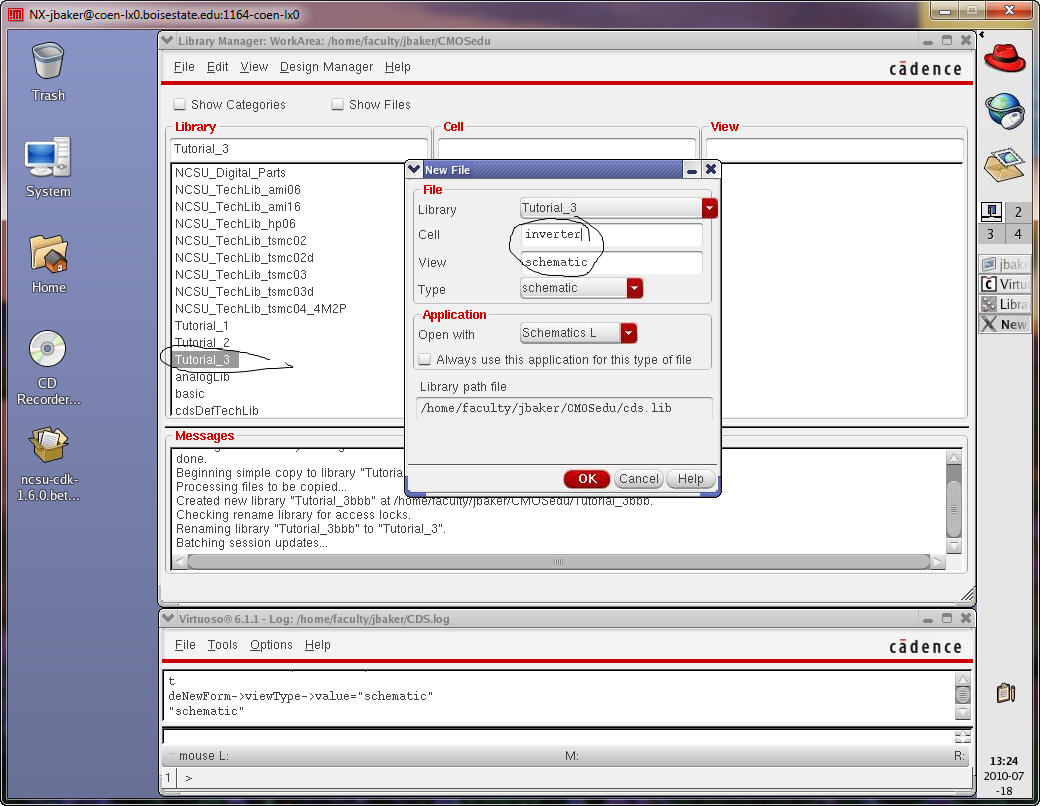This screenshot has width=1040, height=806.
Task: Click the Virtuoso command input line
Action: [x=557, y=736]
